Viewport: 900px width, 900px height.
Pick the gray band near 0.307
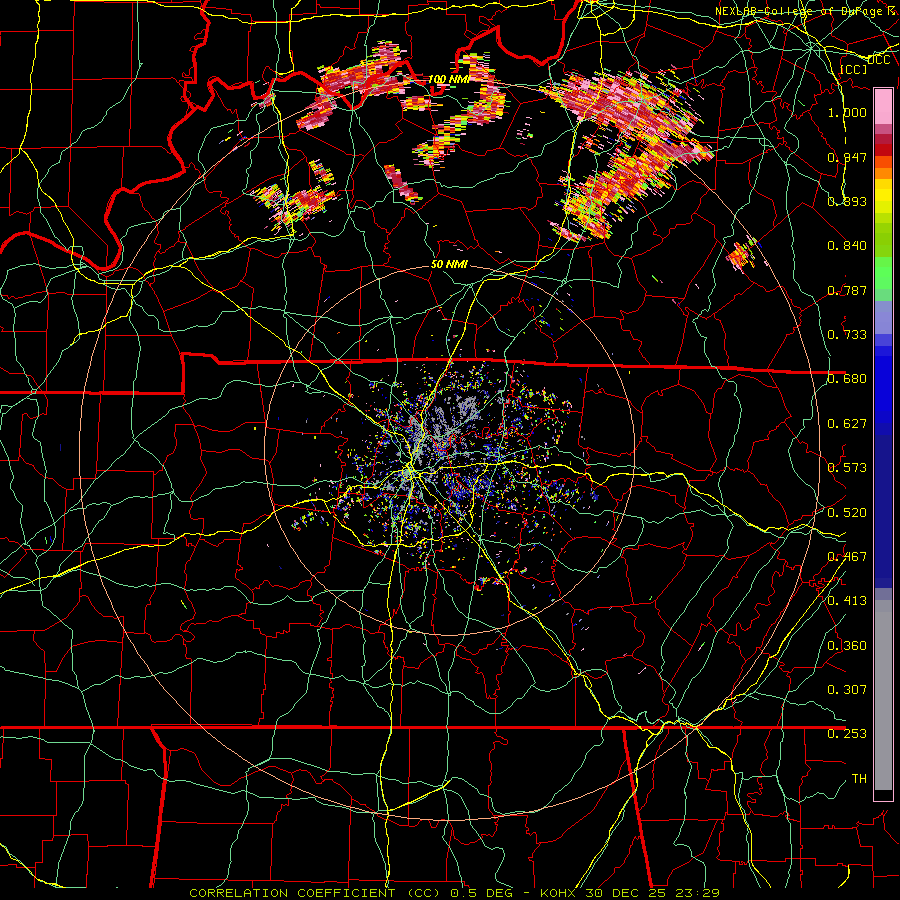(x=883, y=695)
